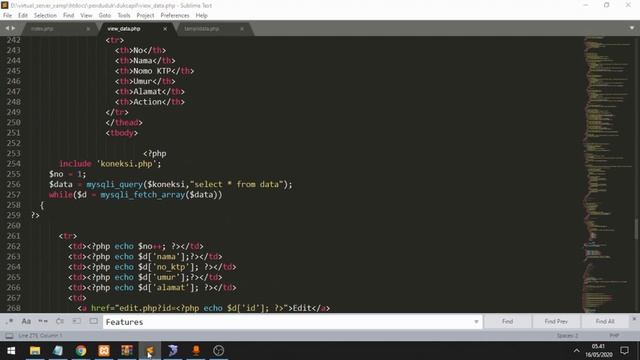
Task: Click the Find Prev button
Action: [x=556, y=322]
